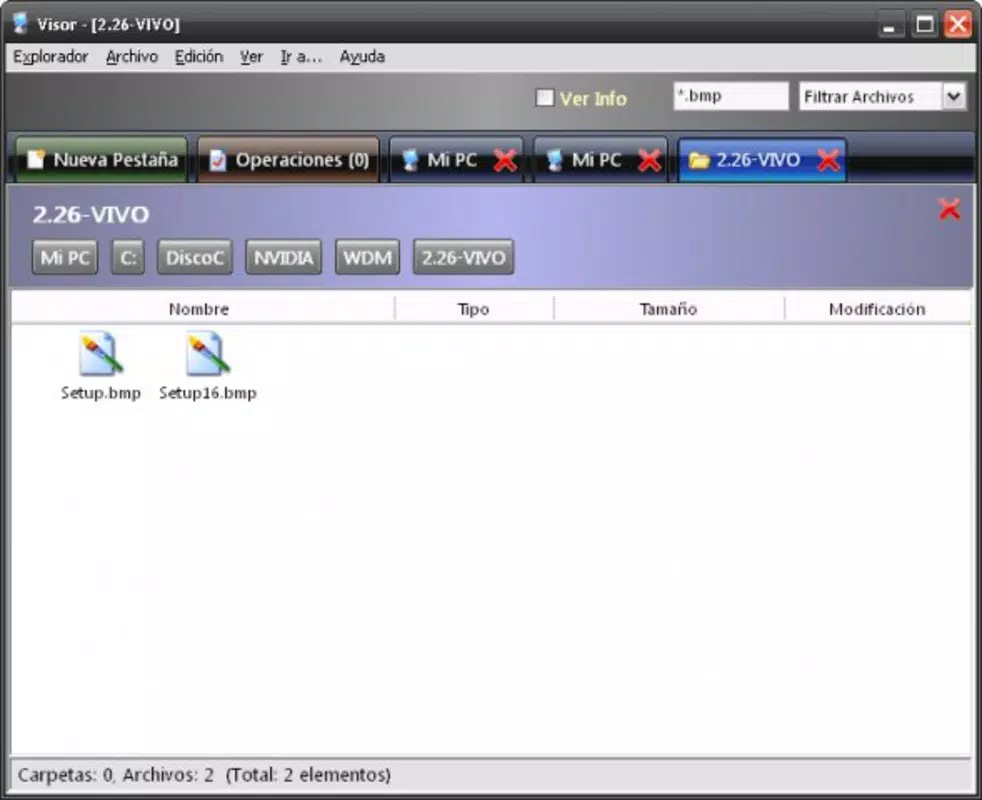Open the Edición menu
Image resolution: width=982 pixels, height=800 pixels.
point(199,57)
